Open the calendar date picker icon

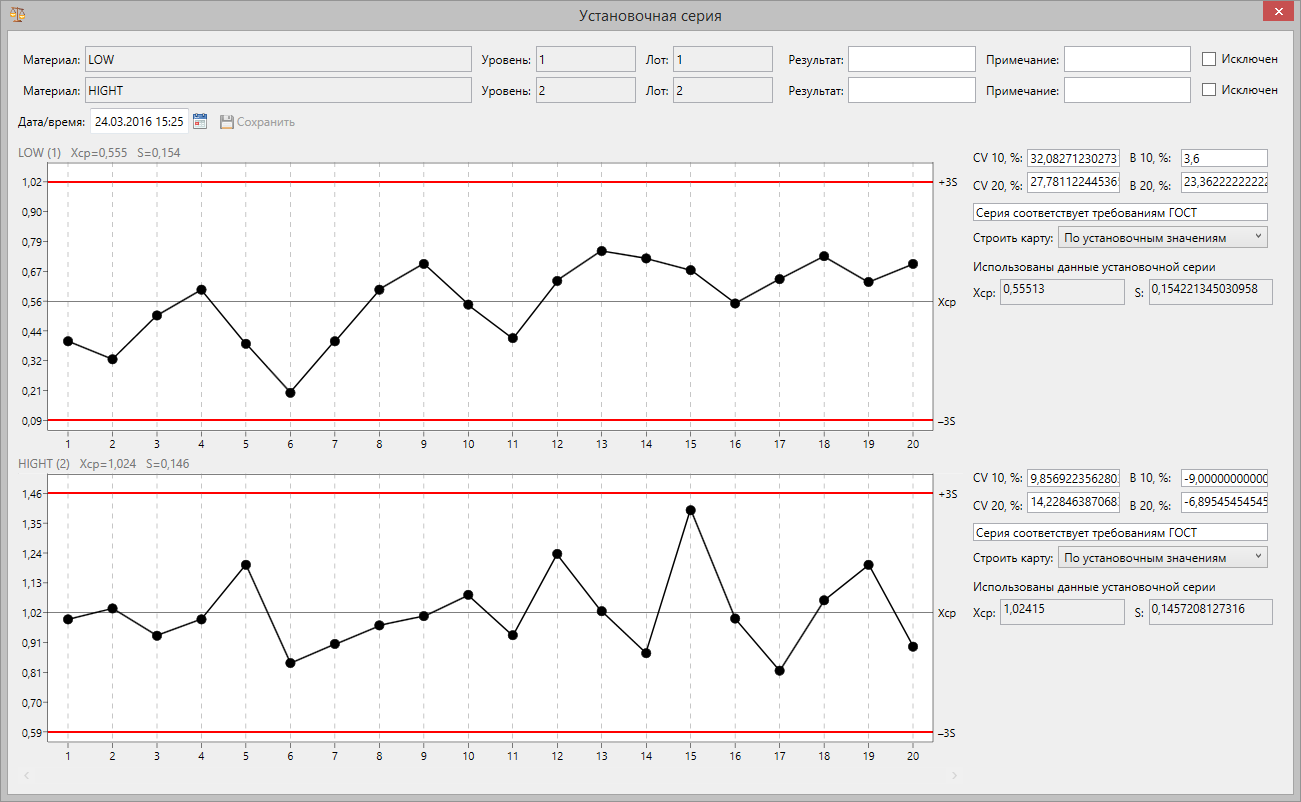200,121
